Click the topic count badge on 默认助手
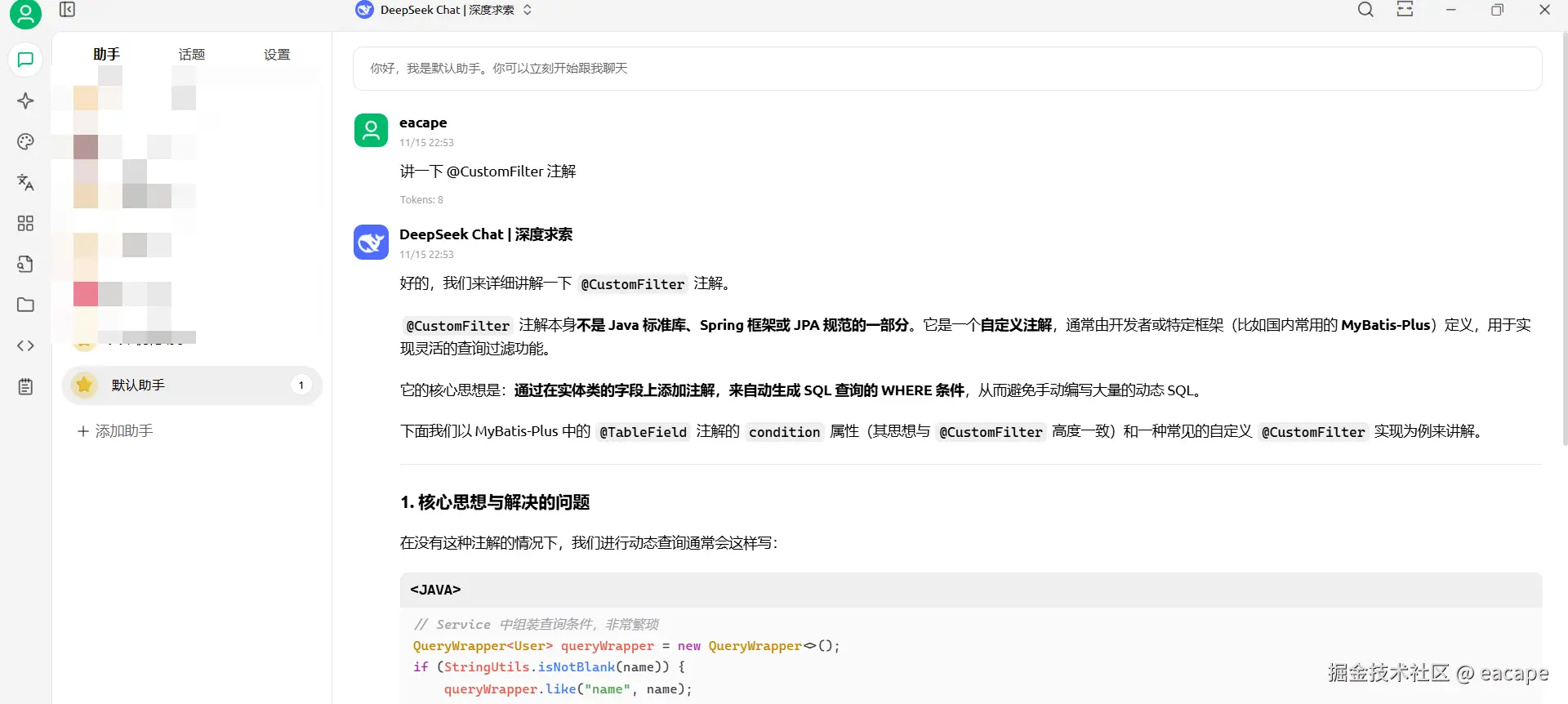Viewport: 1568px width, 704px height. pos(301,385)
